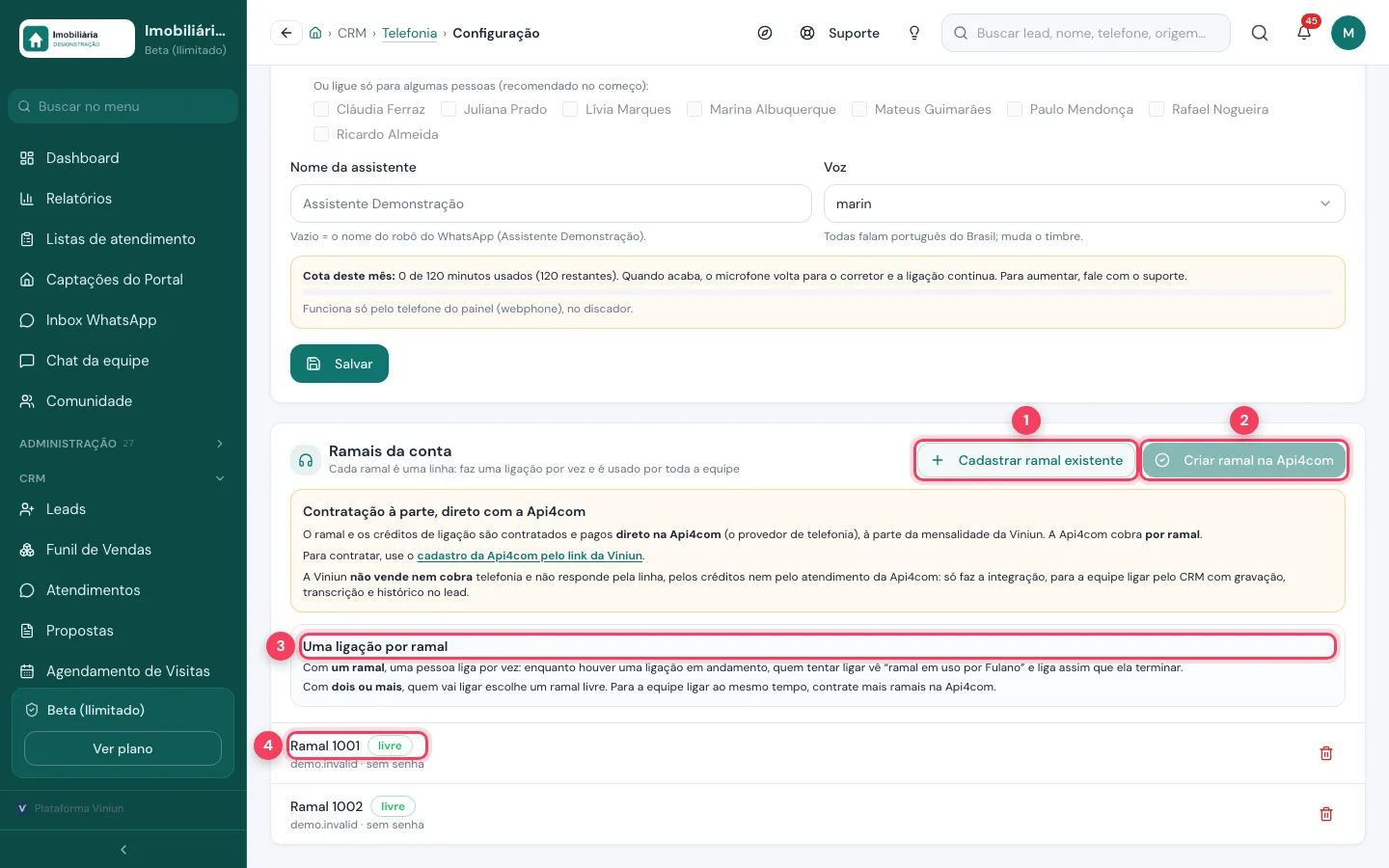Open cadastro da Api4com pelo link da Viniun
The image size is (1389, 868).
point(530,556)
